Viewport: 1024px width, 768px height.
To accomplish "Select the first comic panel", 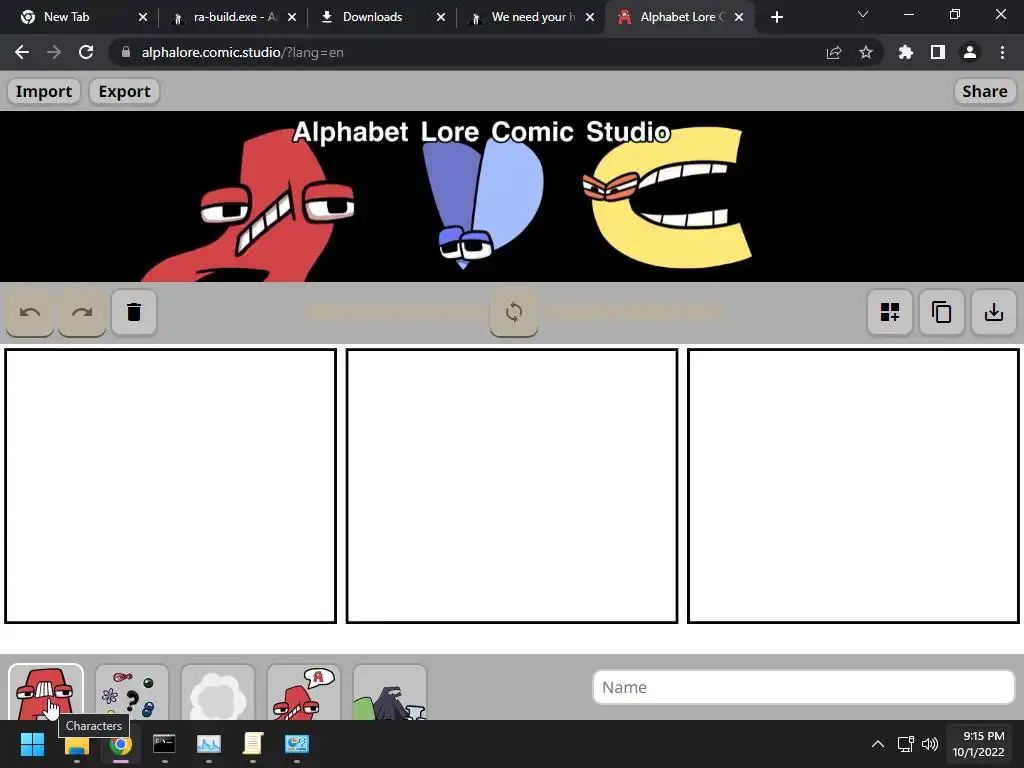I will pyautogui.click(x=170, y=486).
